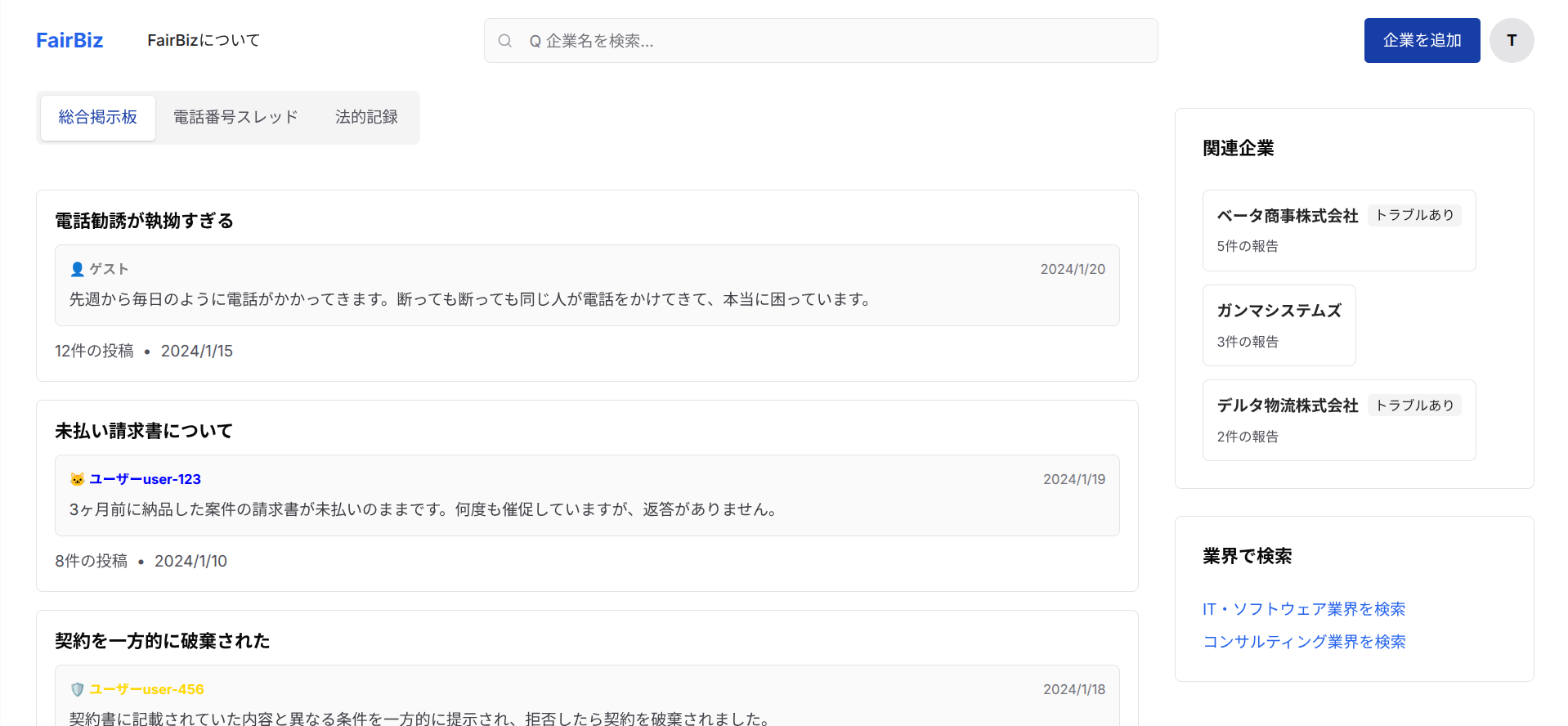This screenshot has width=1568, height=726.
Task: Open the FairBizについて page link
Action: (x=204, y=41)
